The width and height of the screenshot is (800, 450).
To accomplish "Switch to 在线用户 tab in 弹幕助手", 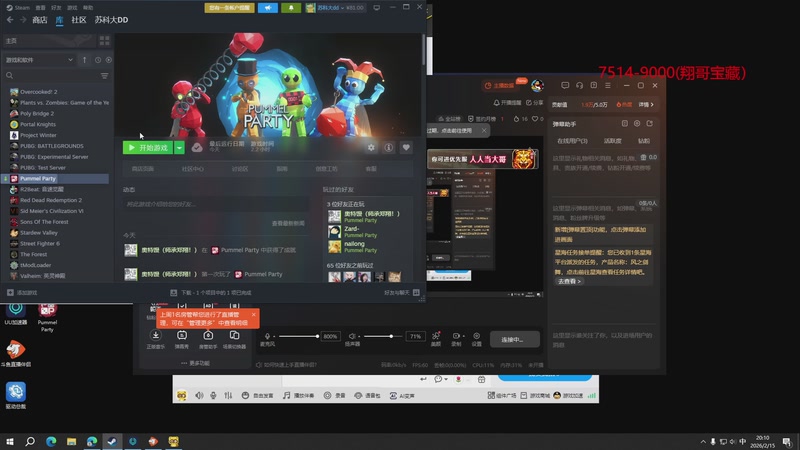I will coord(572,141).
